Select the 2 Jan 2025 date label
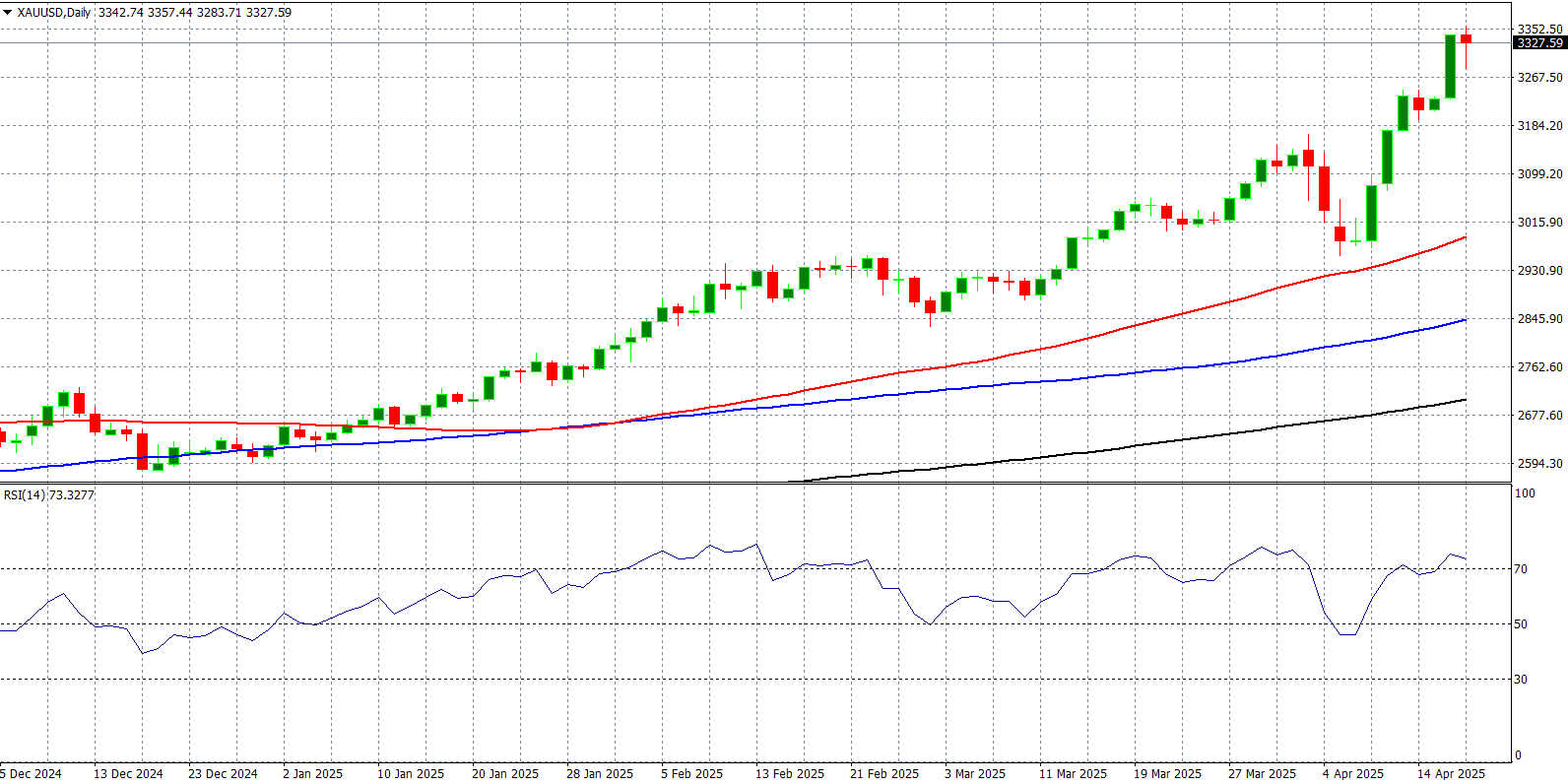This screenshot has width=1568, height=784. 312,773
